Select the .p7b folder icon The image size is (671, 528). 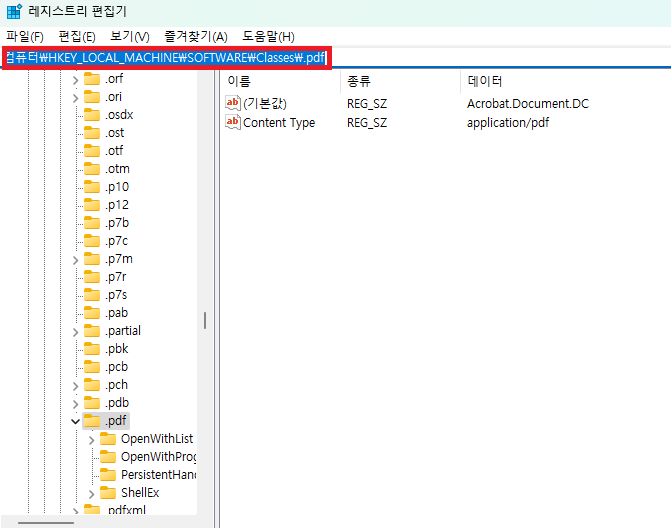tap(92, 222)
